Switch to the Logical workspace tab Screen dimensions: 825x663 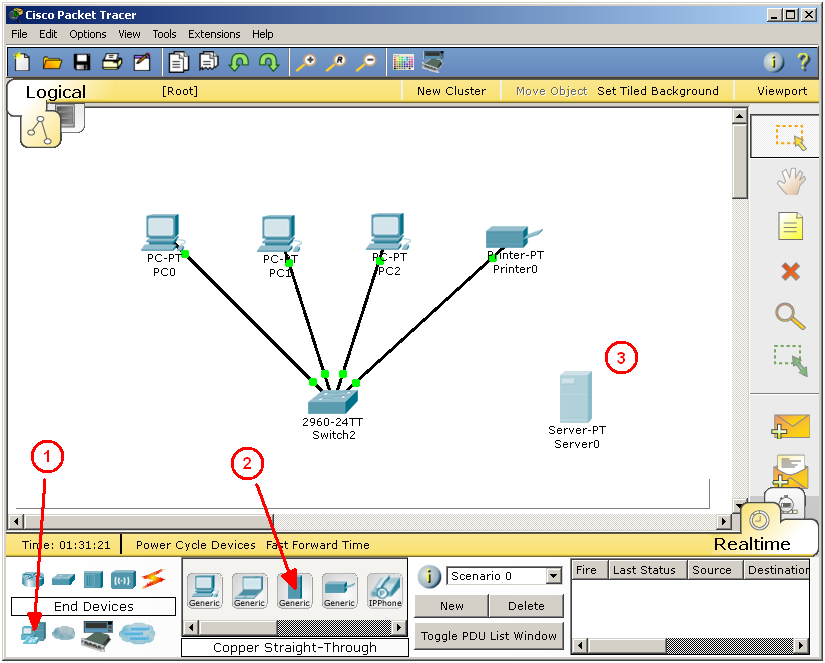(55, 92)
